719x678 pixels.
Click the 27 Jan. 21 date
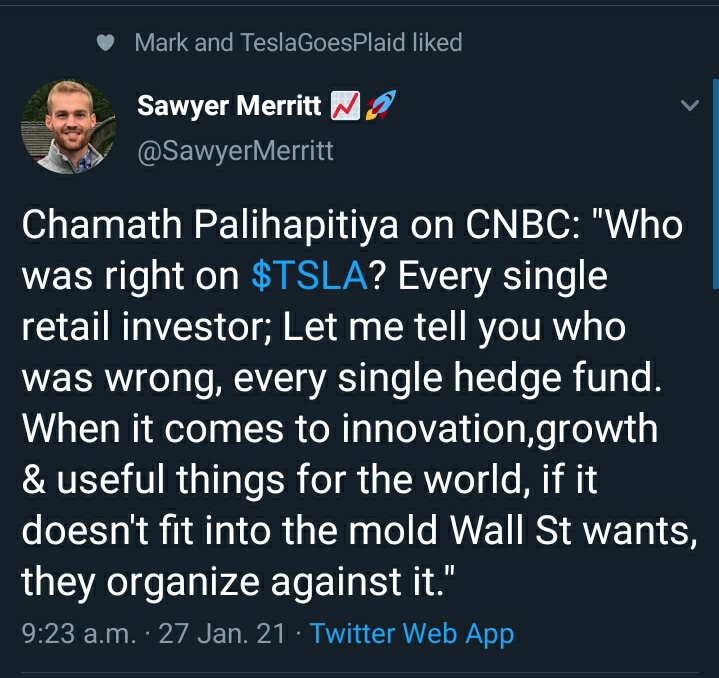221,634
